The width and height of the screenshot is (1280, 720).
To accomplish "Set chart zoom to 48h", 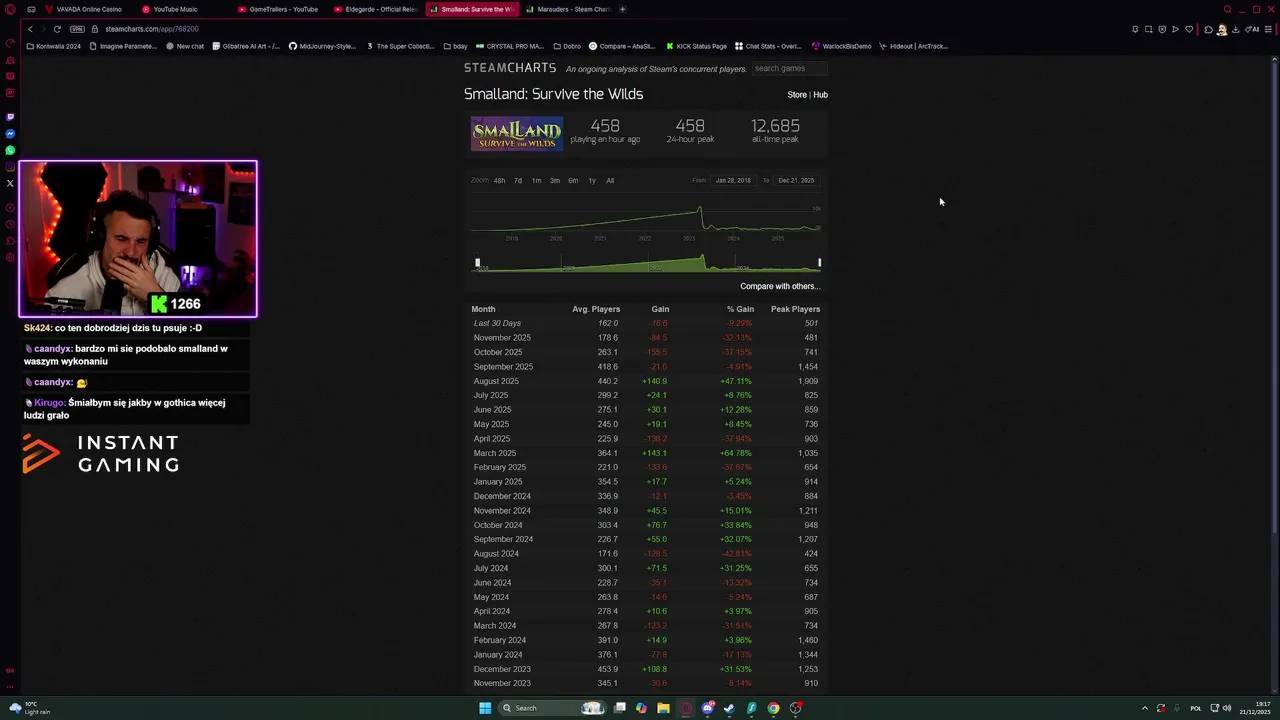I will point(499,181).
